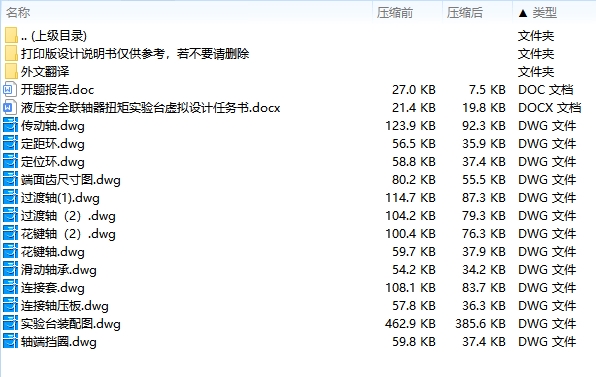596x377 pixels.
Task: Click the 外文翻译 folder icon
Action: tap(11, 71)
